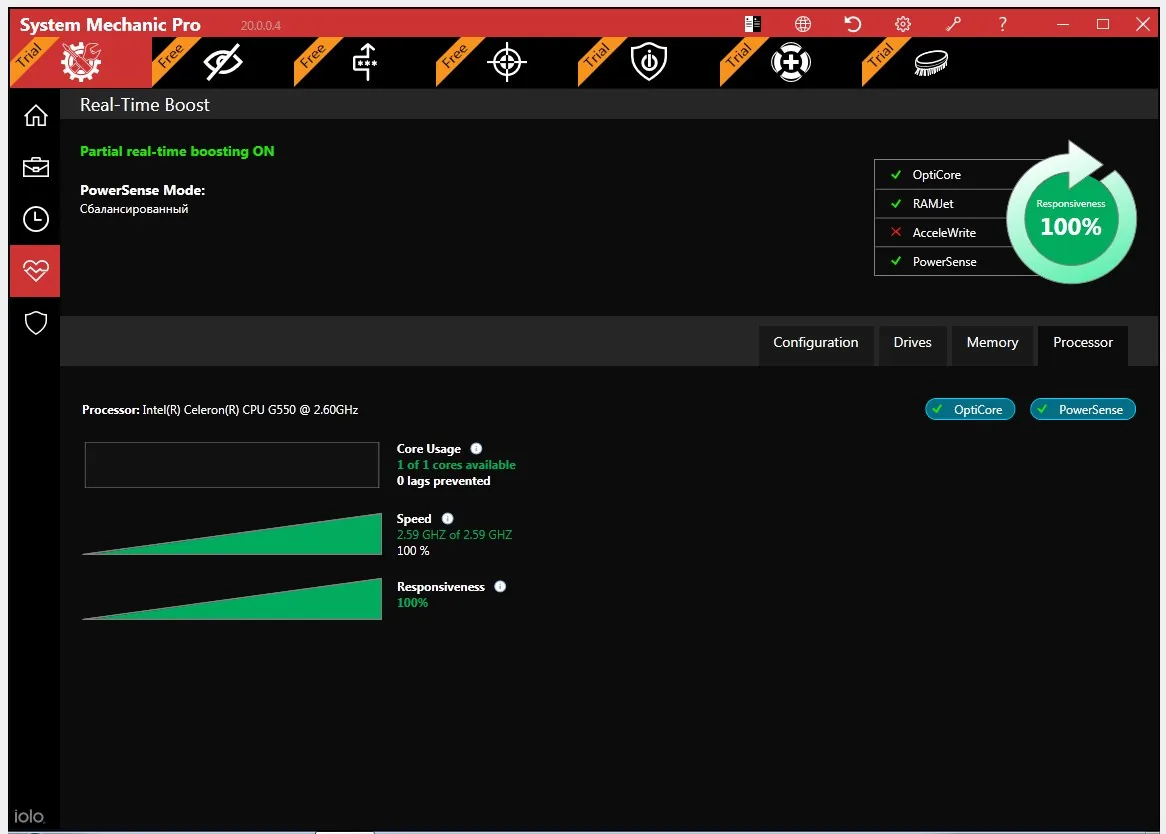Switch to the Drives tab
This screenshot has width=1166, height=834.
pos(912,343)
